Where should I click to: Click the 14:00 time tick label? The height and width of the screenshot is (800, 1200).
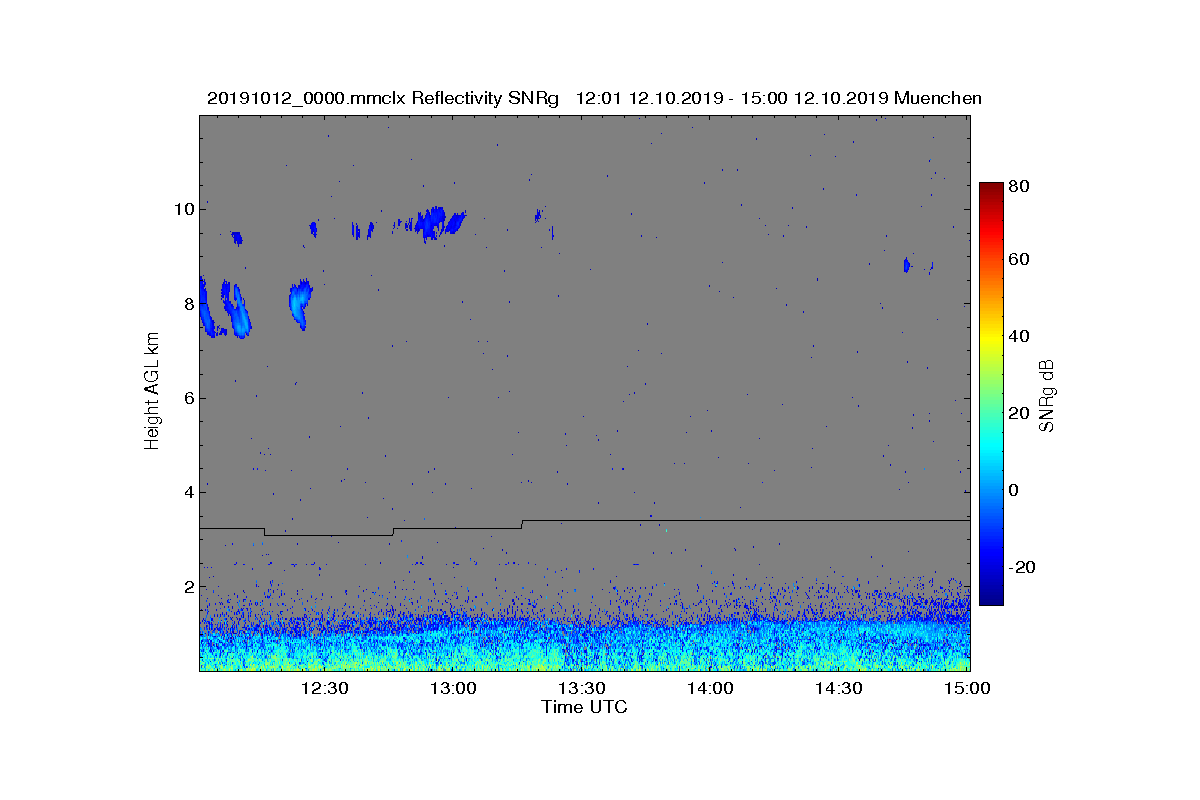pyautogui.click(x=710, y=688)
